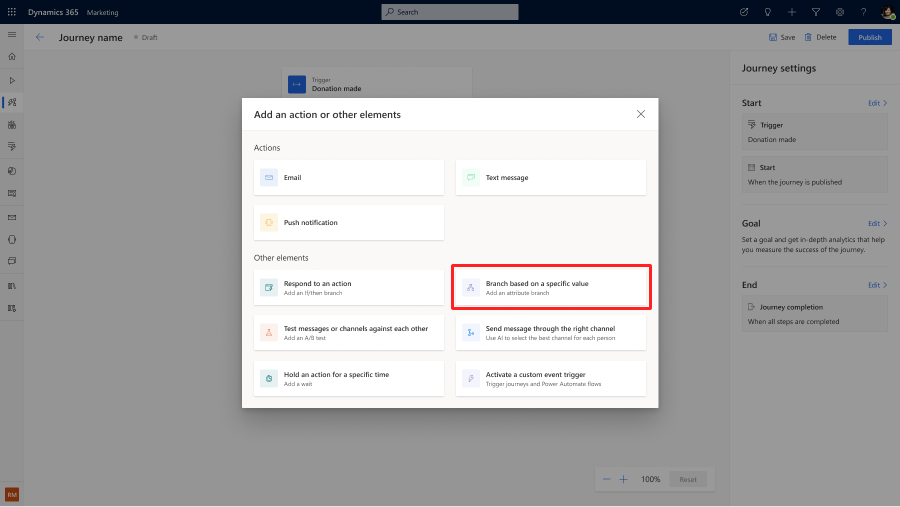900x507 pixels.
Task: Open the Settings gear icon
Action: (x=839, y=12)
